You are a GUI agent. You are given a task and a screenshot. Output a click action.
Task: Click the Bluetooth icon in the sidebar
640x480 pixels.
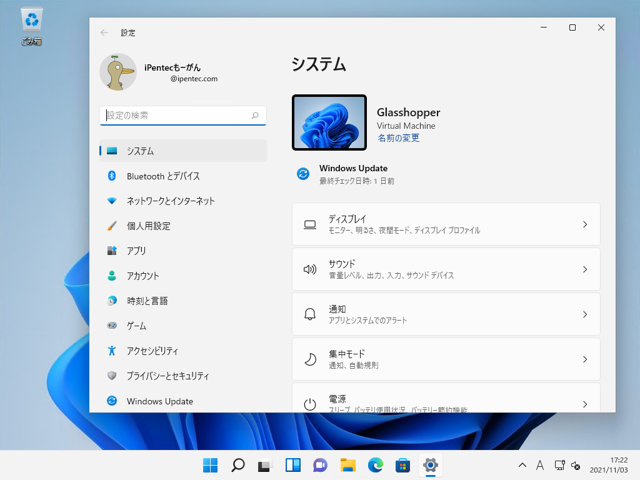[x=112, y=176]
